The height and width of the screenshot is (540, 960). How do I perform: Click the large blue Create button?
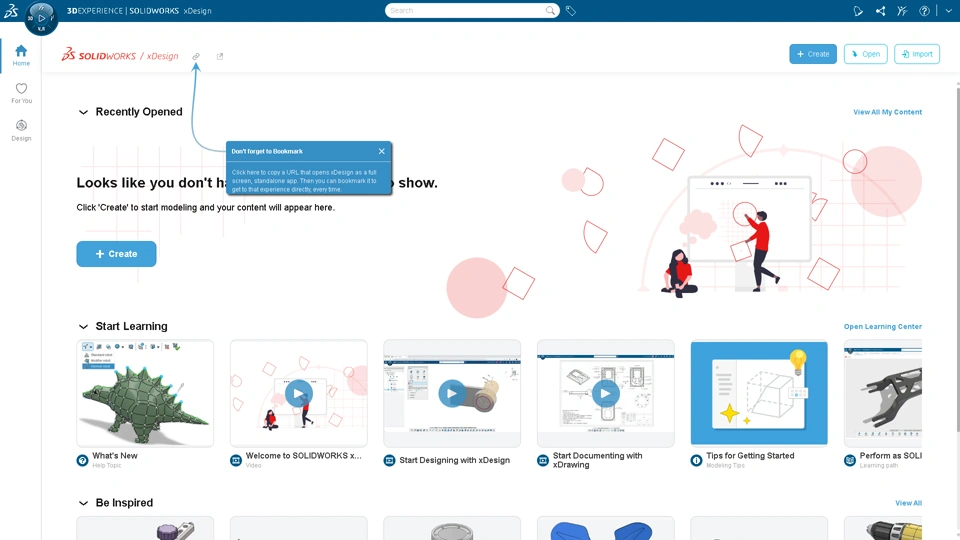(x=116, y=253)
